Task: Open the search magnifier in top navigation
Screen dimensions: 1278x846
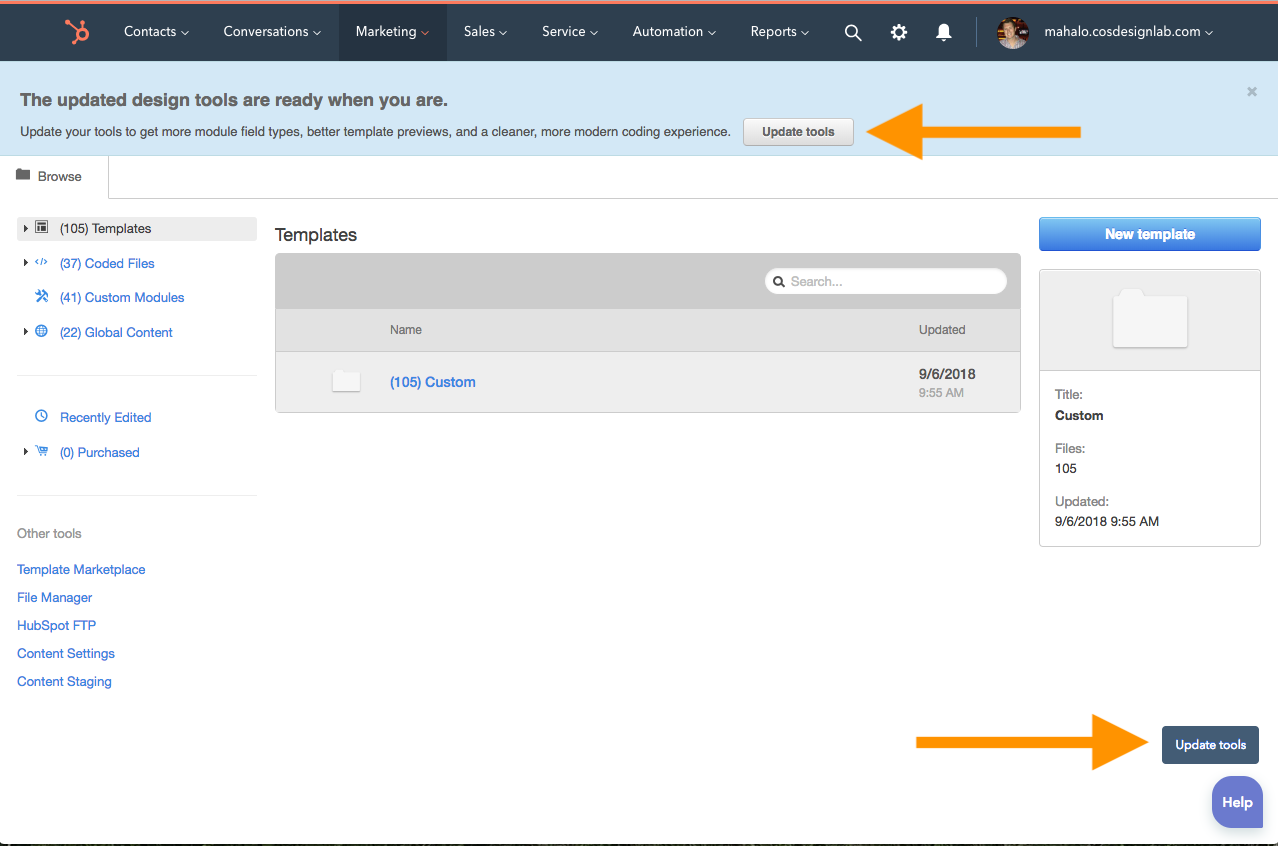Action: click(x=853, y=32)
